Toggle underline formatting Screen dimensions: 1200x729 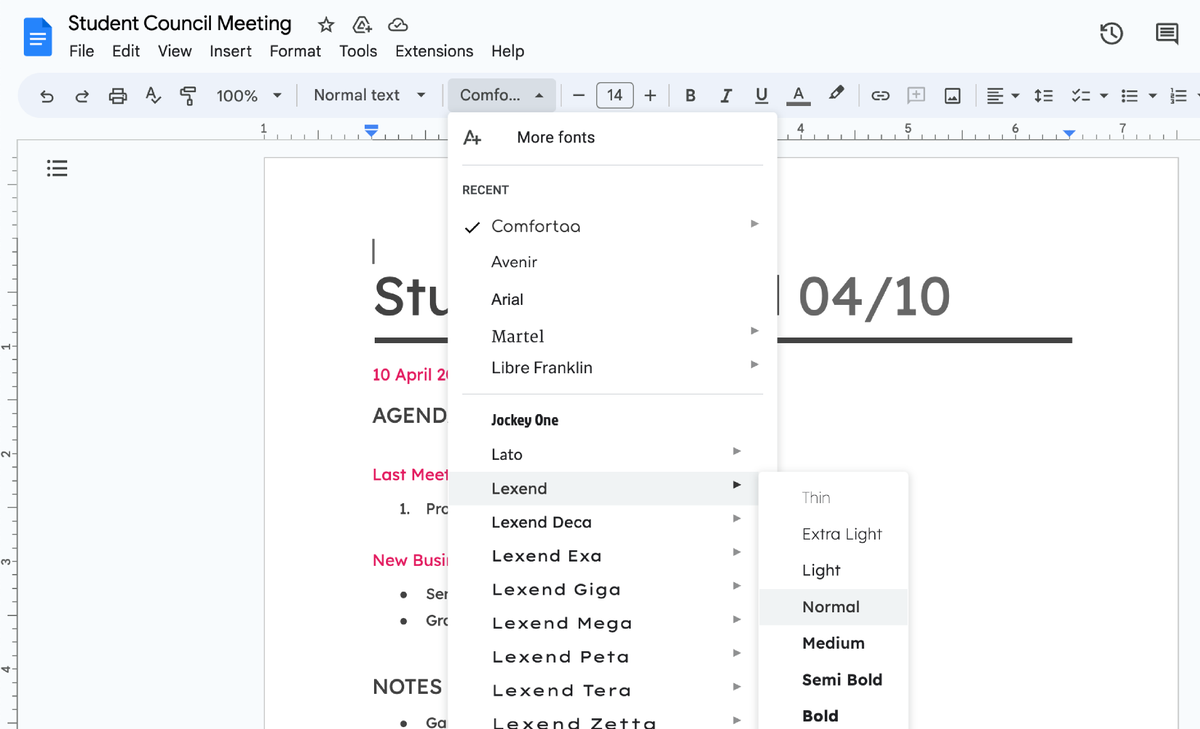pyautogui.click(x=761, y=96)
